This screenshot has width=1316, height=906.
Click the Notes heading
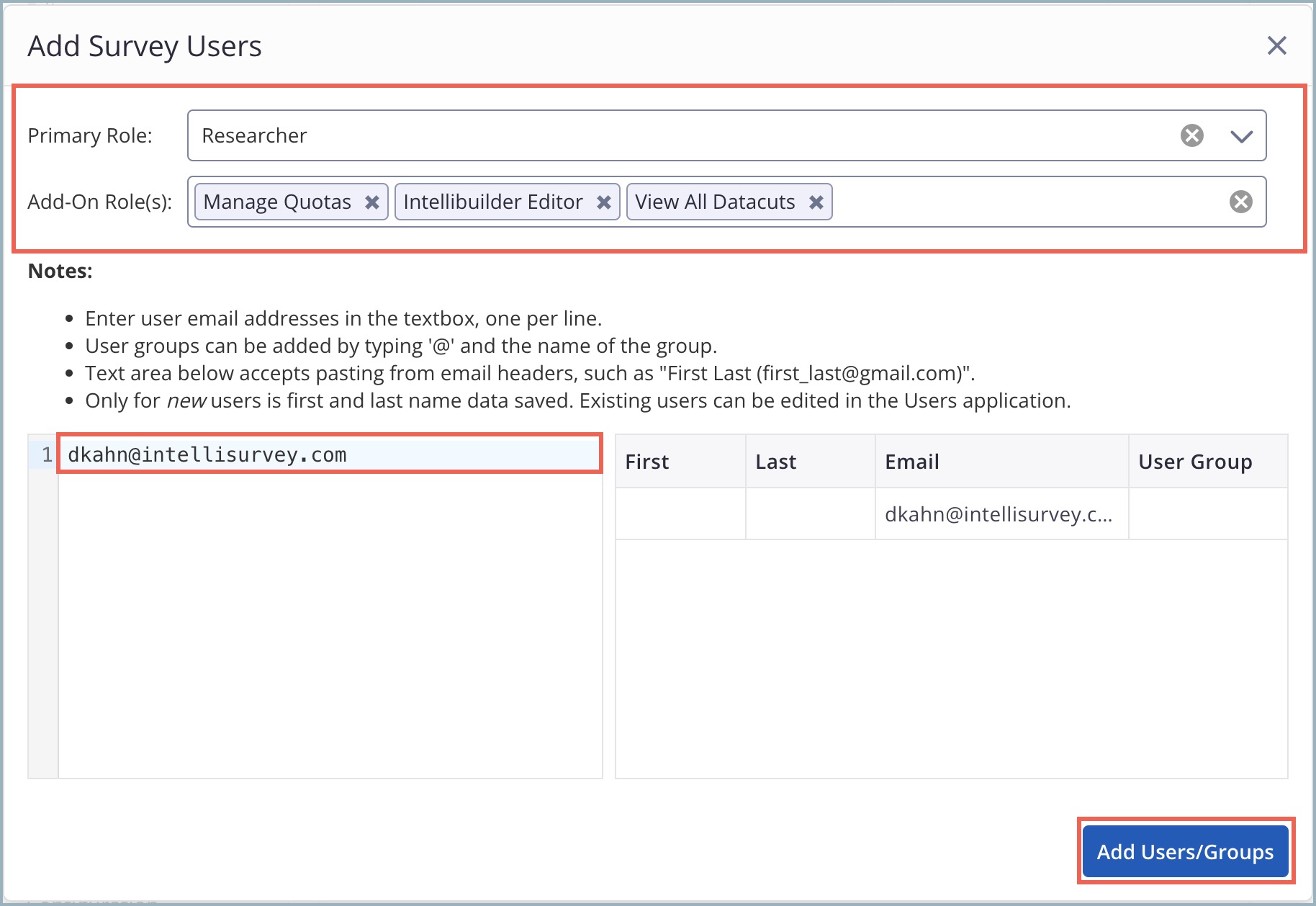point(60,271)
